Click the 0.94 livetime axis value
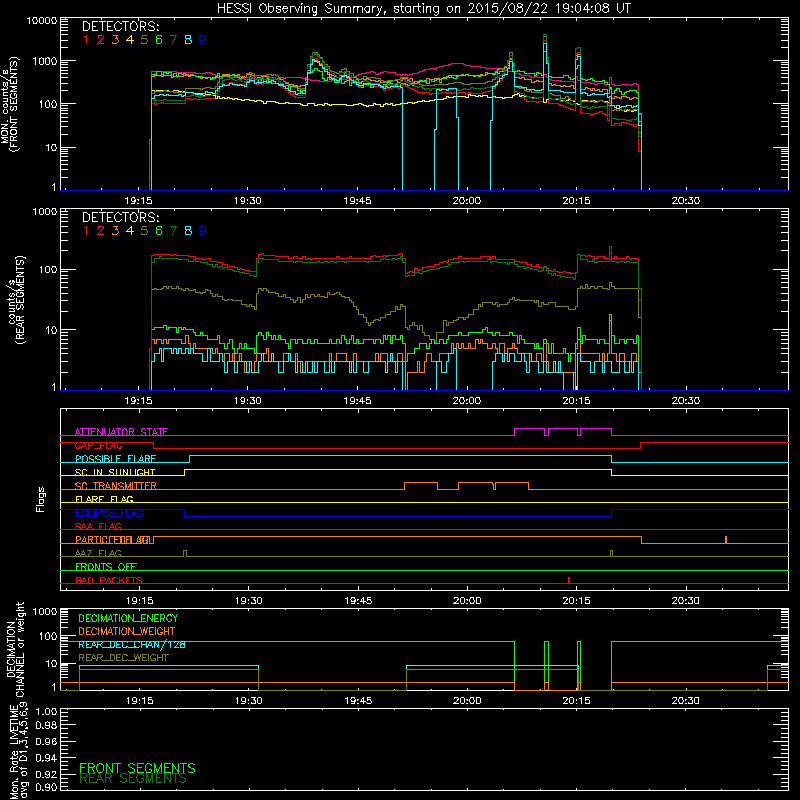This screenshot has width=800, height=800. pos(46,758)
